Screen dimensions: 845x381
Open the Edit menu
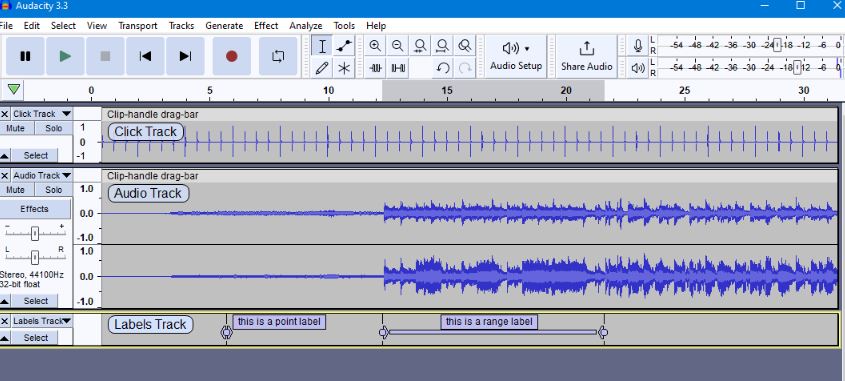(32, 26)
